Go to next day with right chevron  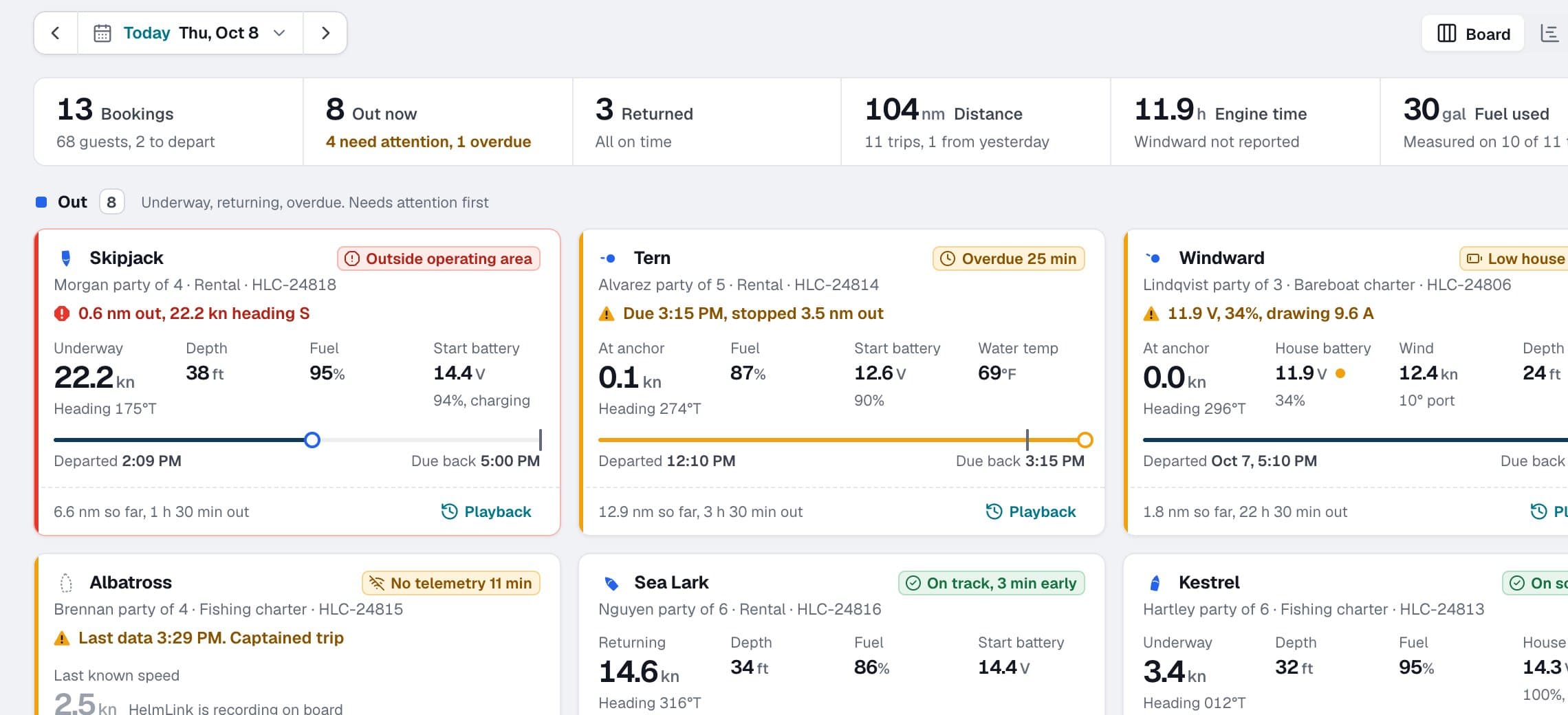click(325, 33)
